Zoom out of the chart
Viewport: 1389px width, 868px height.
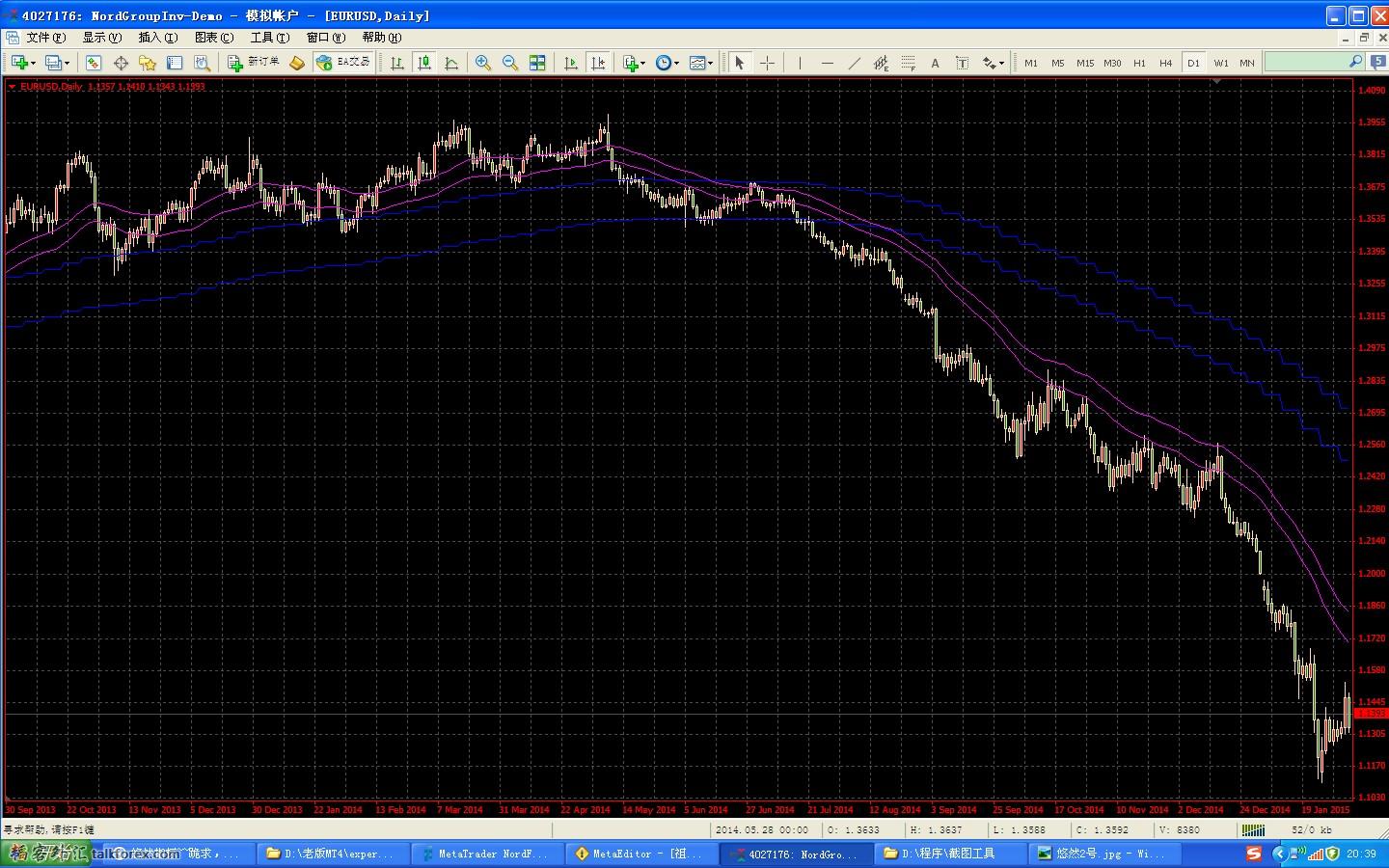(x=510, y=63)
